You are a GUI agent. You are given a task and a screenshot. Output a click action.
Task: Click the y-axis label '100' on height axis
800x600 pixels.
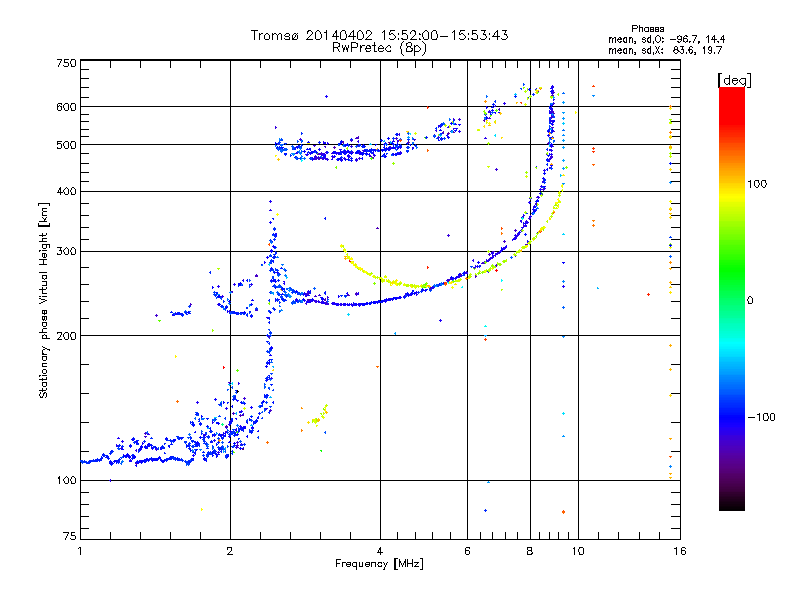click(66, 480)
